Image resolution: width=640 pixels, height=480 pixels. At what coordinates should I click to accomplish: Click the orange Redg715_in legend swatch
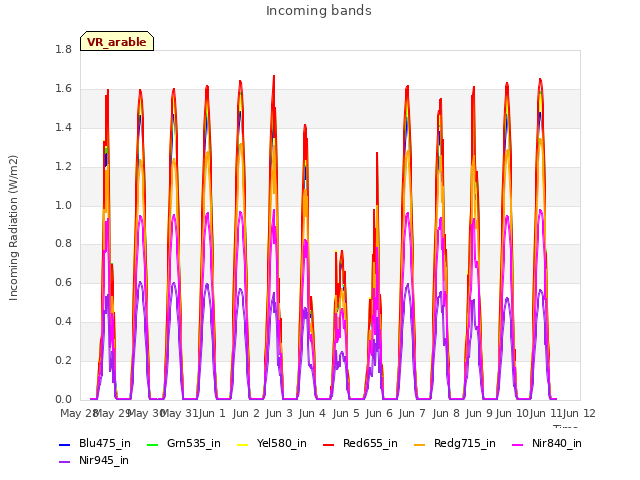420,444
